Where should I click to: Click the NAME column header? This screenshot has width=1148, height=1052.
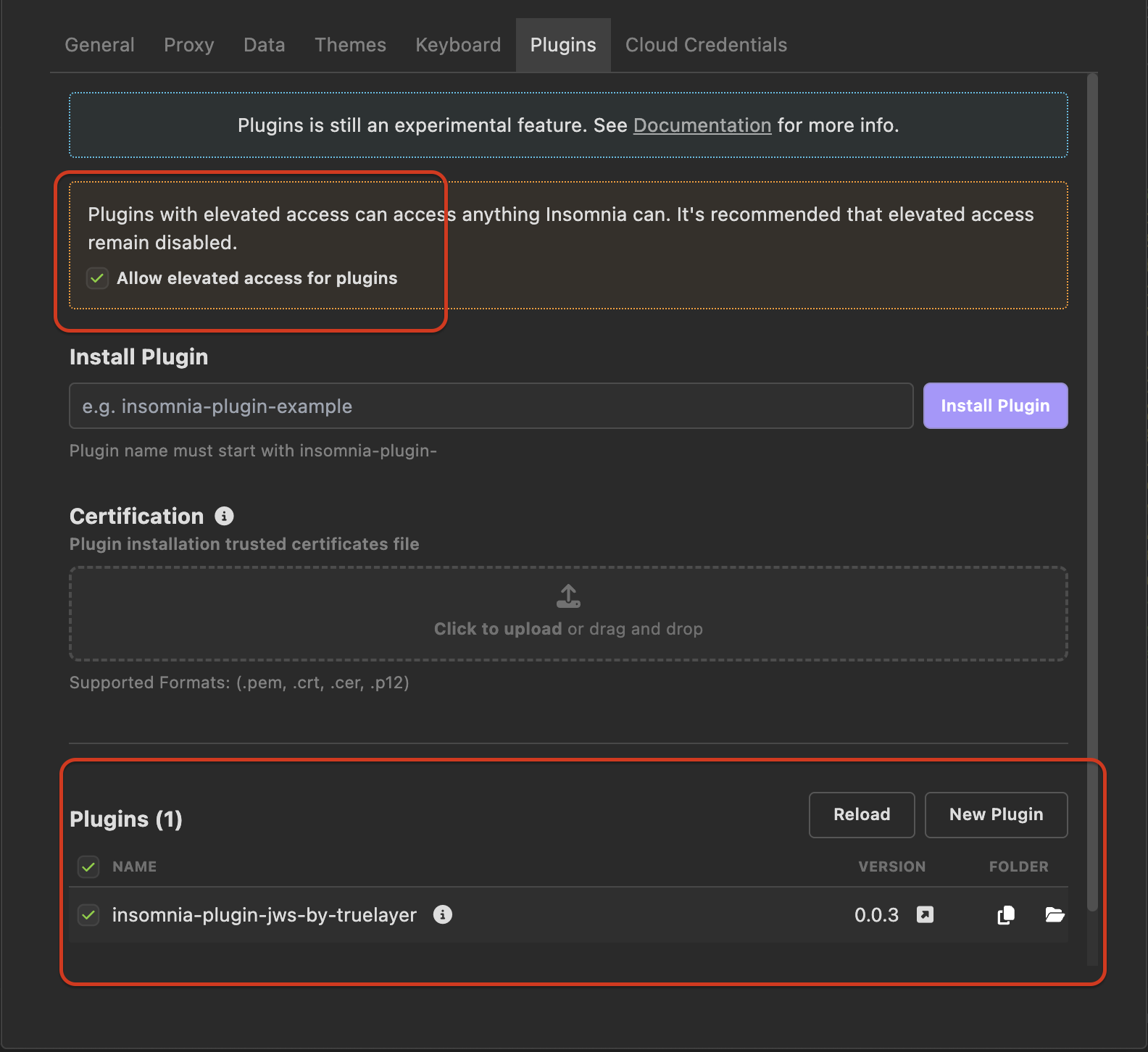point(134,867)
